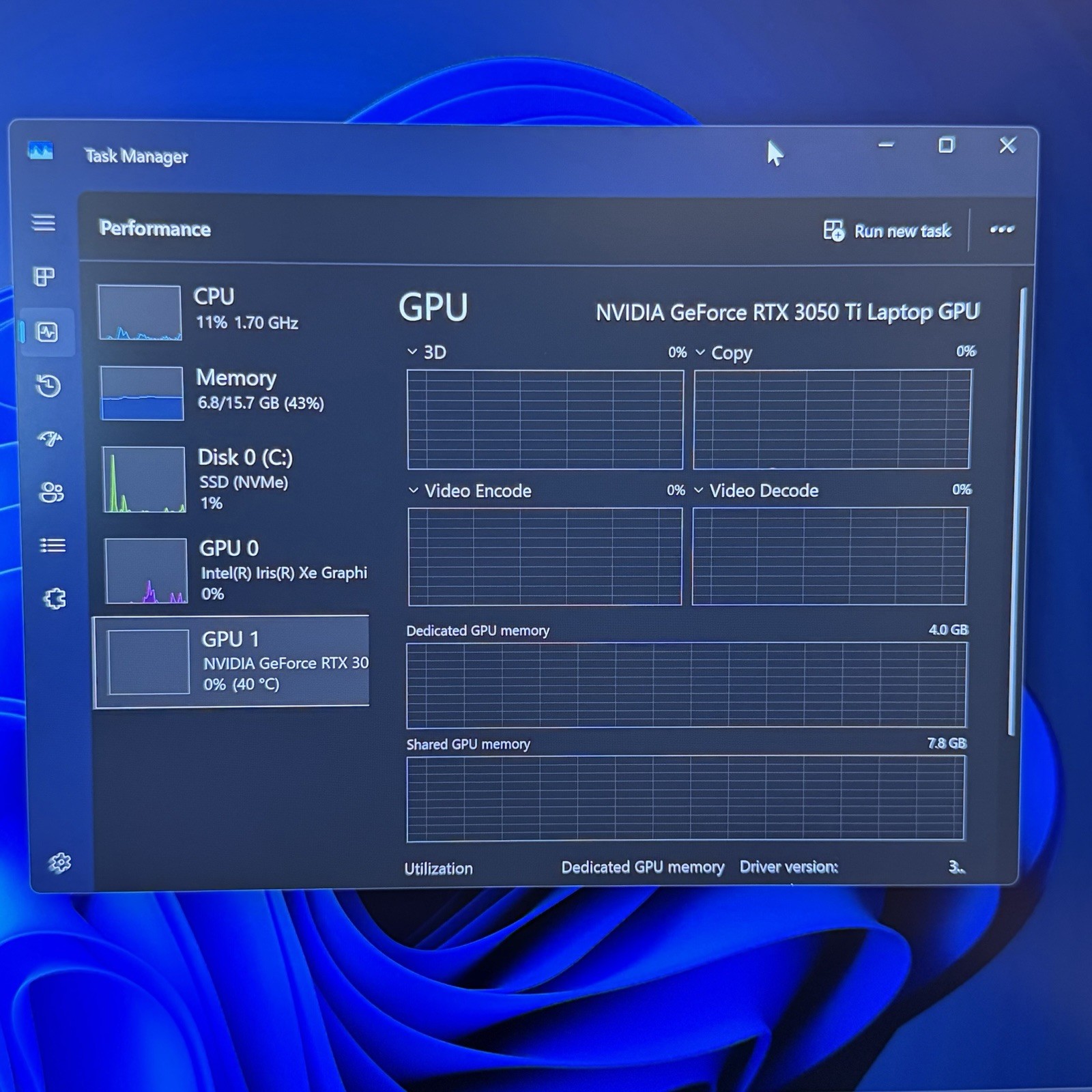The image size is (1092, 1092).
Task: Select the Disk 0 (C:) item
Action: coord(233,479)
